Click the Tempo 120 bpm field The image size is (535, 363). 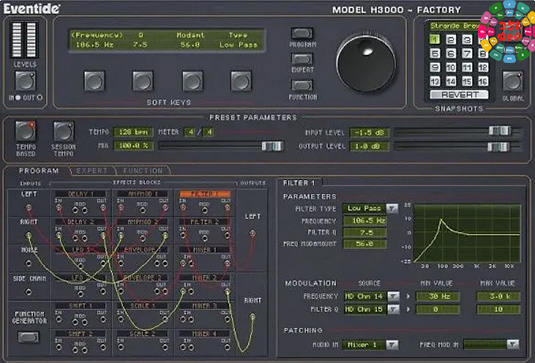(x=133, y=132)
